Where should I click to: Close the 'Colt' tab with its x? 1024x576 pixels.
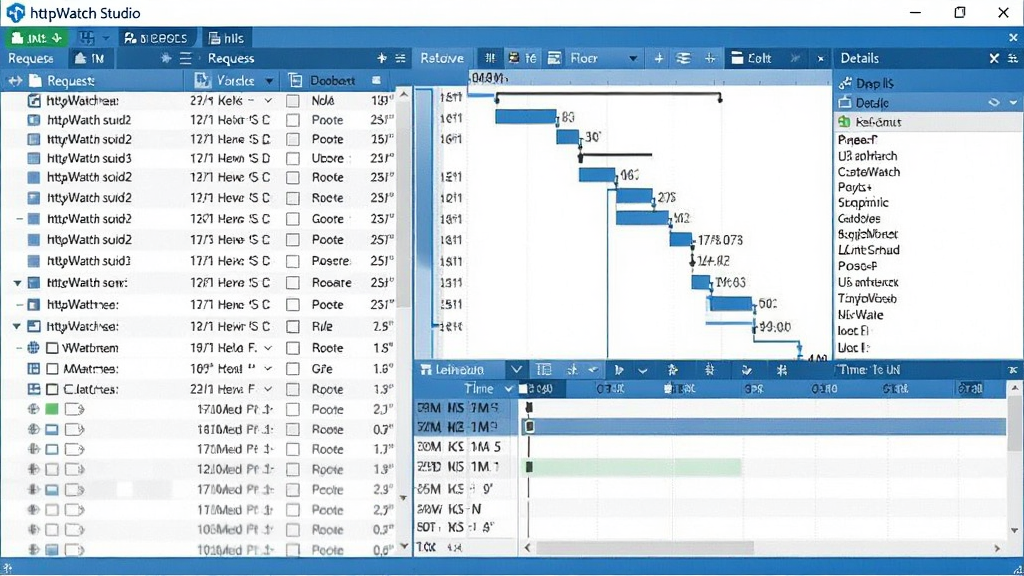pyautogui.click(x=821, y=59)
